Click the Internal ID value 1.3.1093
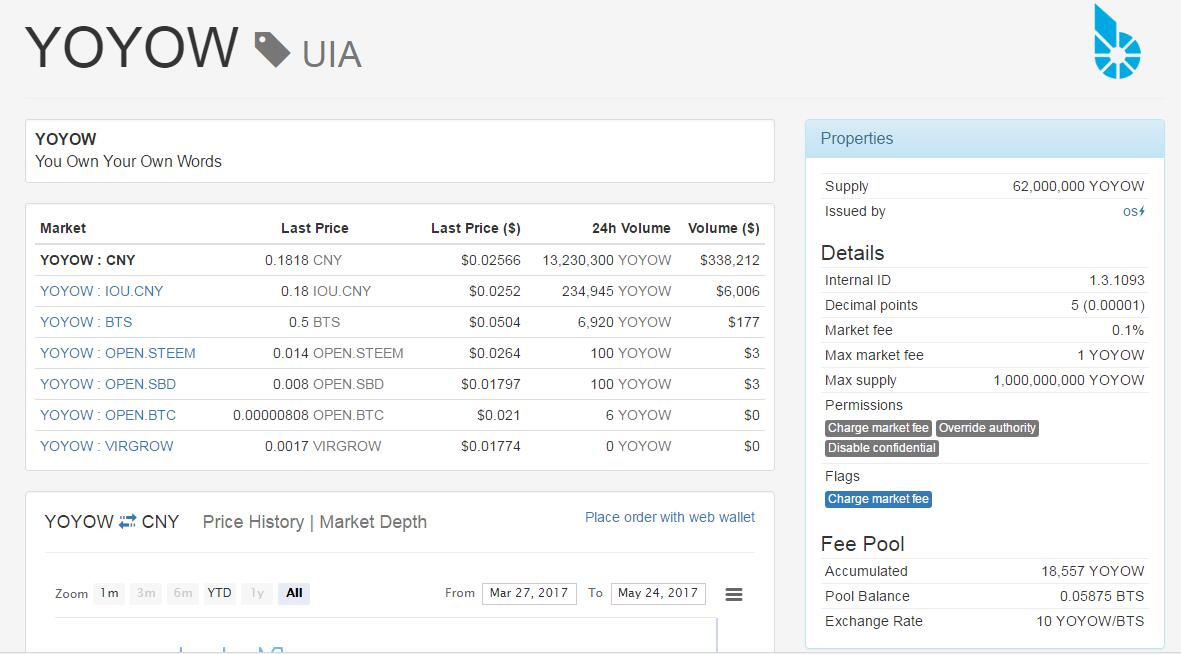1181x654 pixels. (x=1117, y=280)
